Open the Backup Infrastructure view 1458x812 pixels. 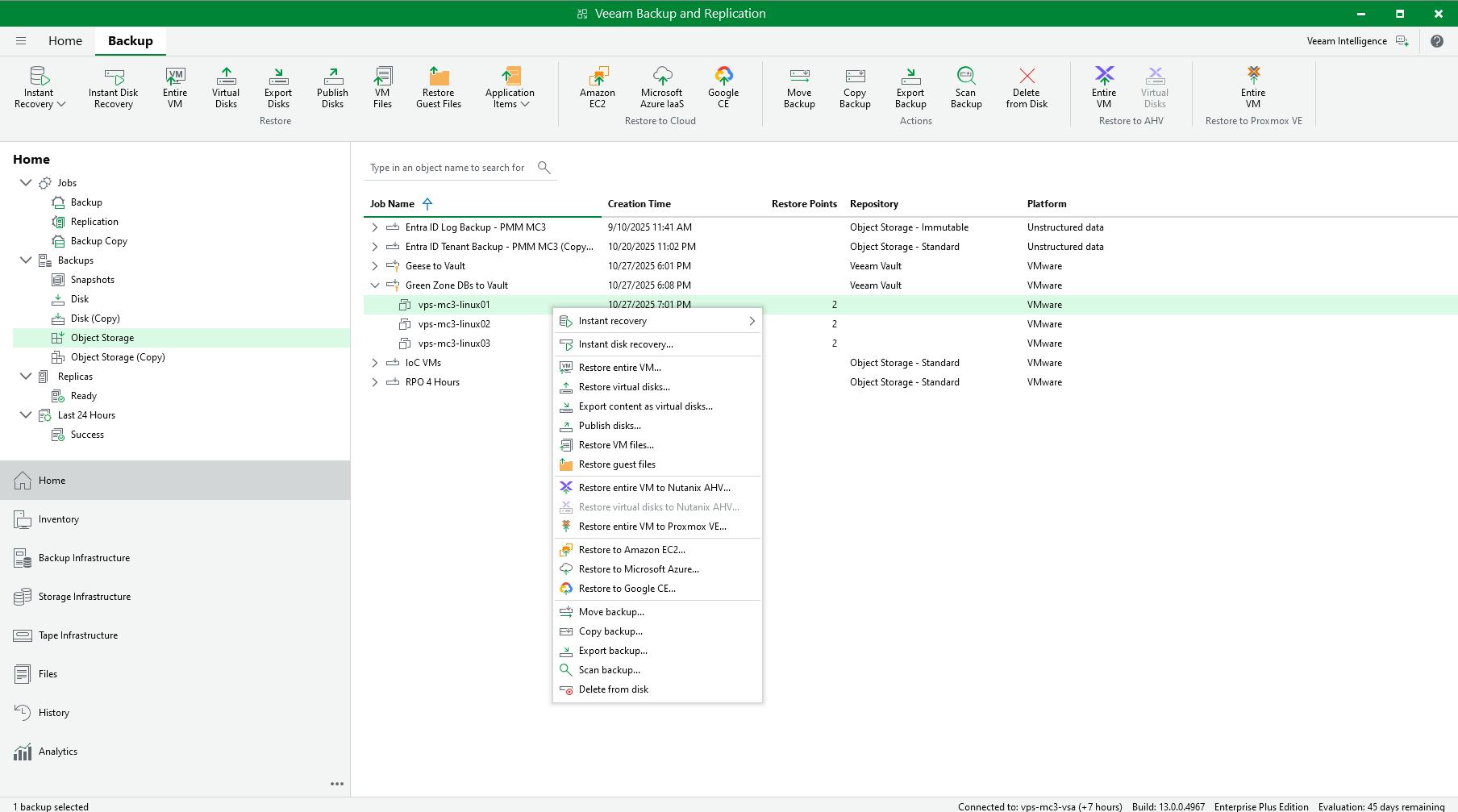coord(84,558)
